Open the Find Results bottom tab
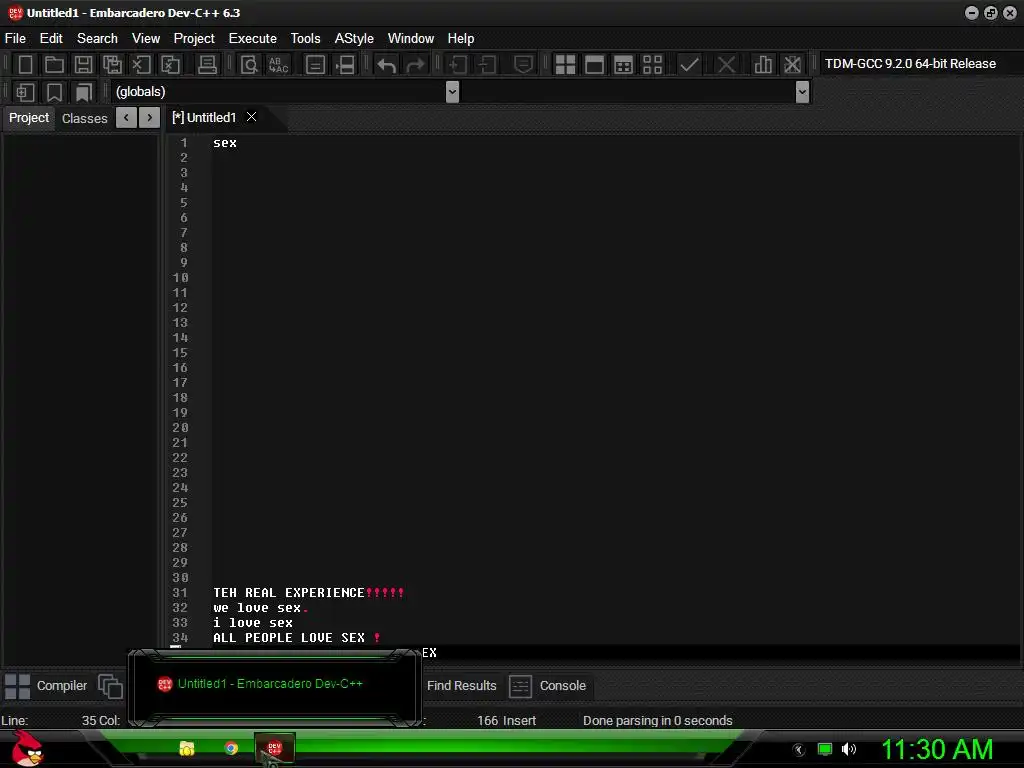 tap(462, 686)
